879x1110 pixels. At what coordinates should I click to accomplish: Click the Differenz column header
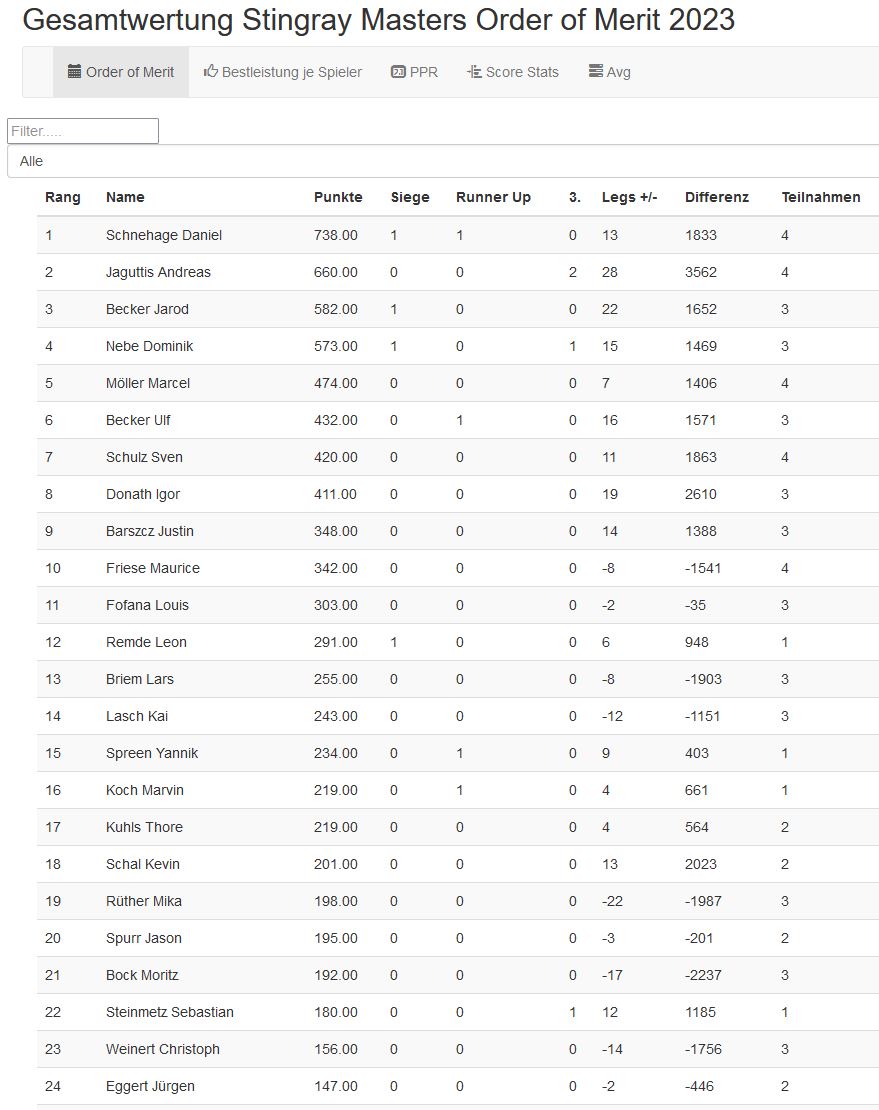point(716,197)
